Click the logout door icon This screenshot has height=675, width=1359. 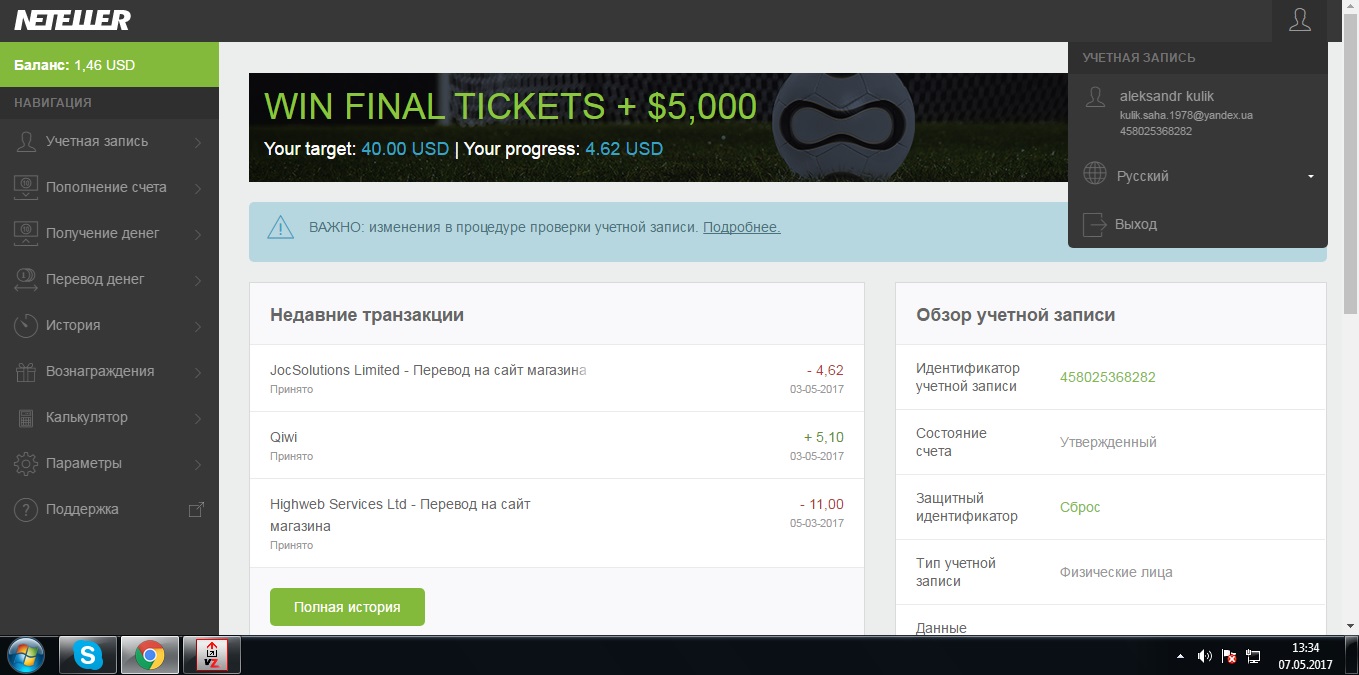[x=1095, y=224]
